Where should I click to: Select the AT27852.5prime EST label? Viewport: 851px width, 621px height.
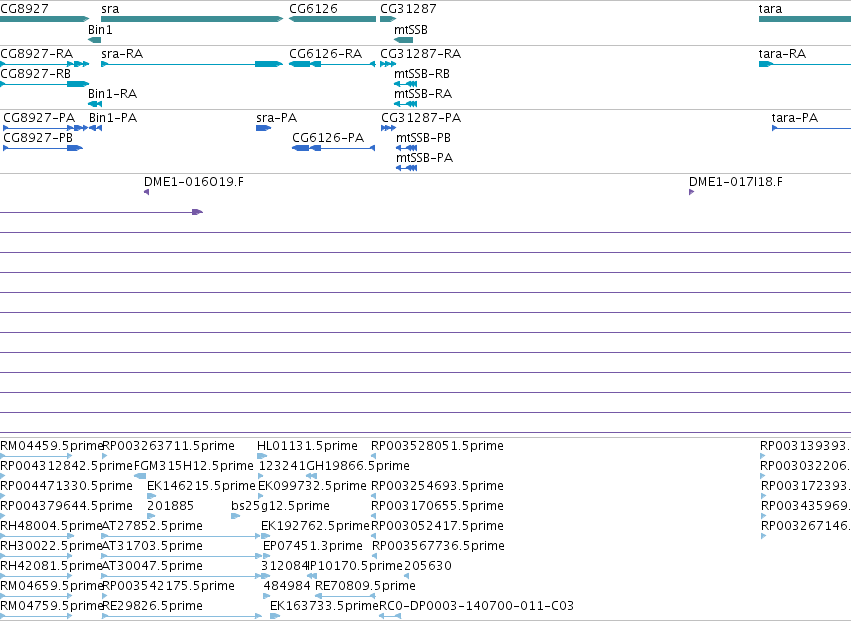tap(152, 526)
